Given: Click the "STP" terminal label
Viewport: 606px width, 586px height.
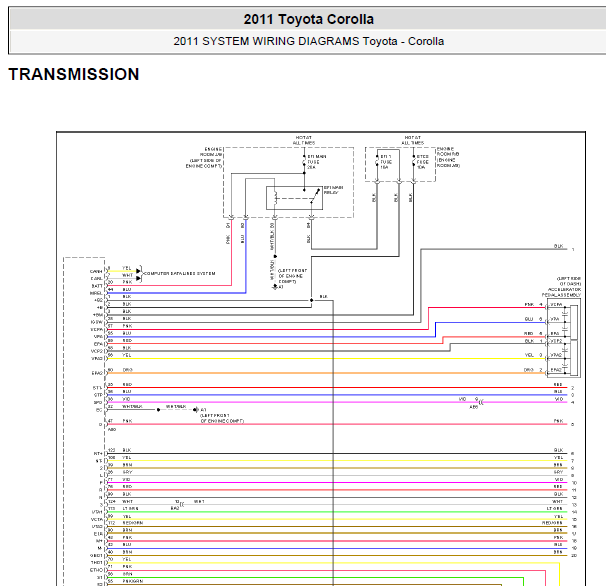Looking at the screenshot, I should (x=98, y=395).
